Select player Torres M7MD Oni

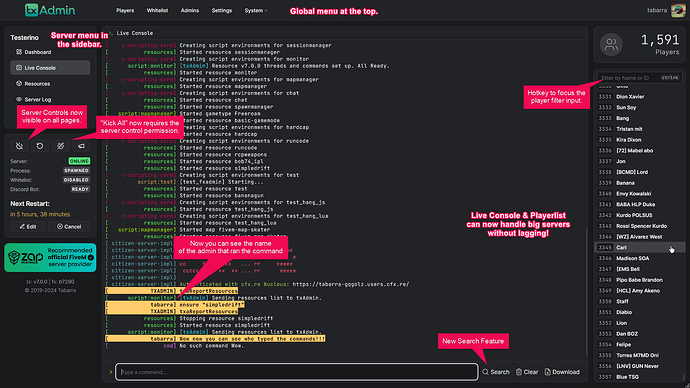[639, 355]
